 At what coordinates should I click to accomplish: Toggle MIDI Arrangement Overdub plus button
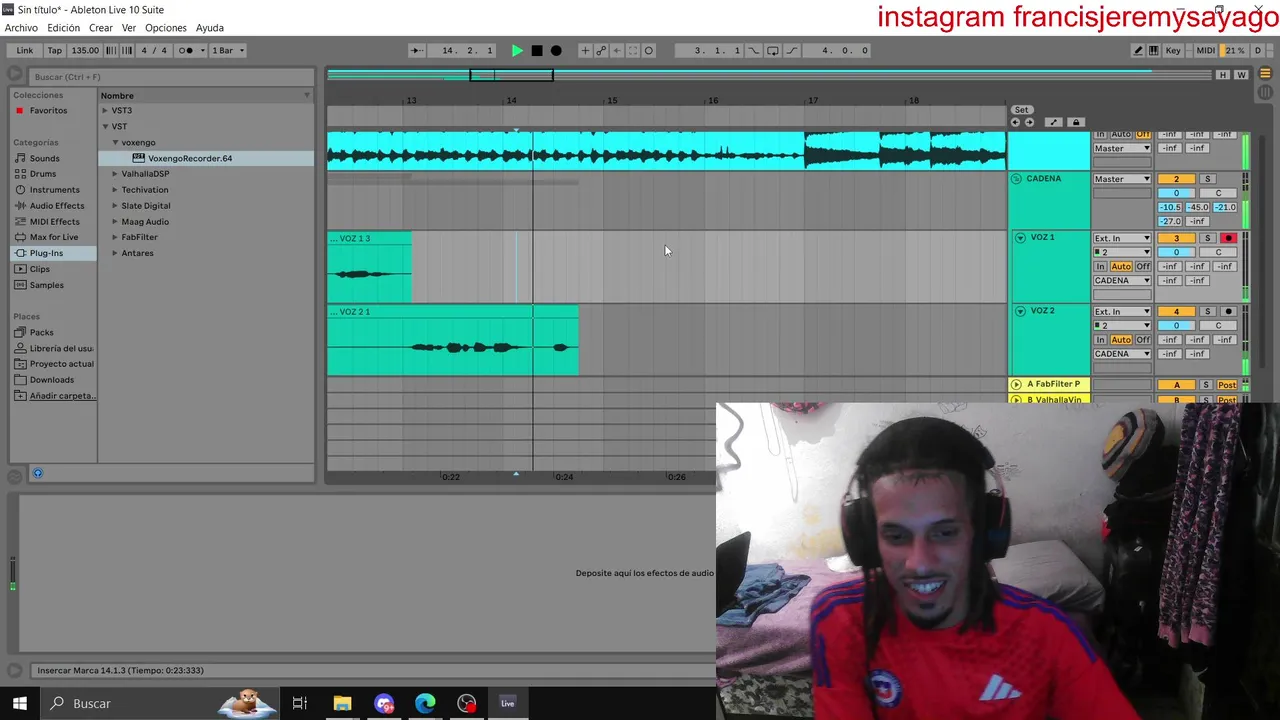pyautogui.click(x=585, y=50)
